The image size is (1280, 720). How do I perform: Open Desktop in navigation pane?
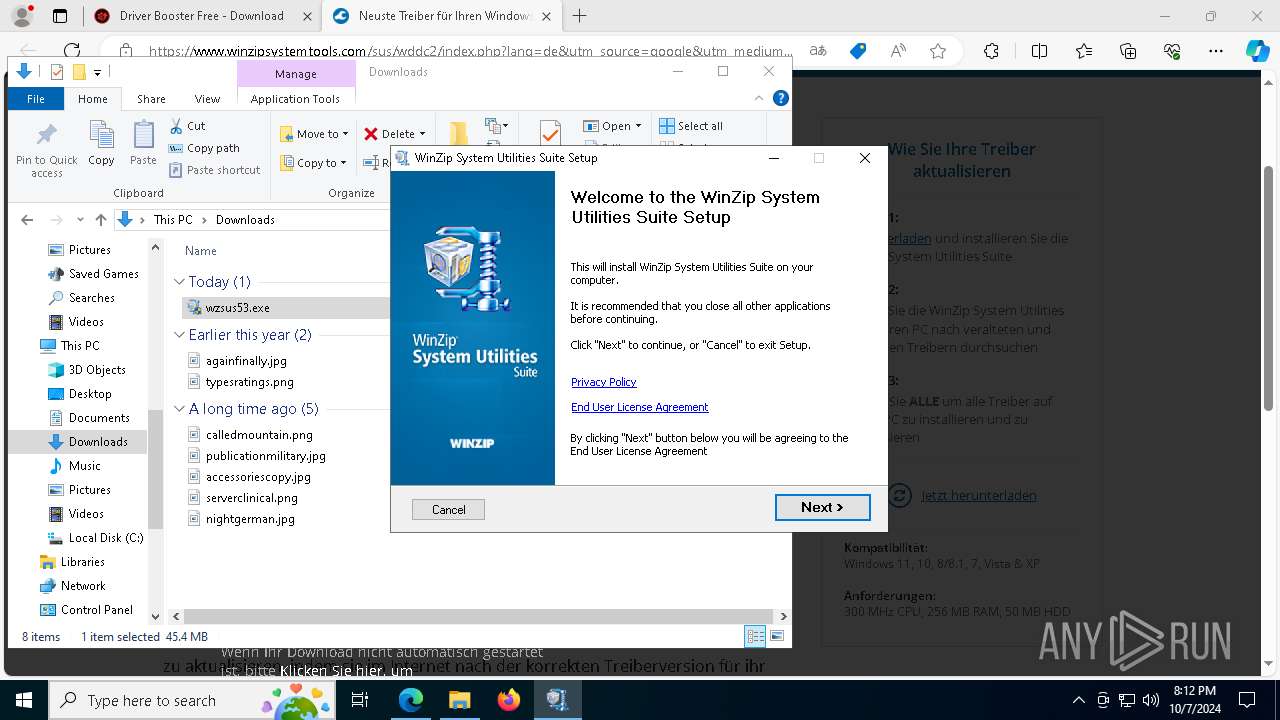(90, 394)
